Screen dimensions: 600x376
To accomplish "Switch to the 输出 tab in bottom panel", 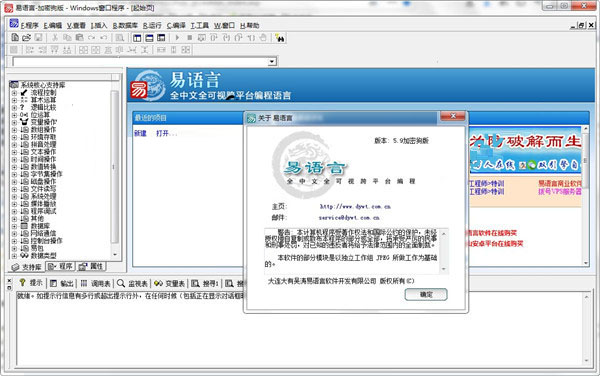I will click(x=62, y=283).
